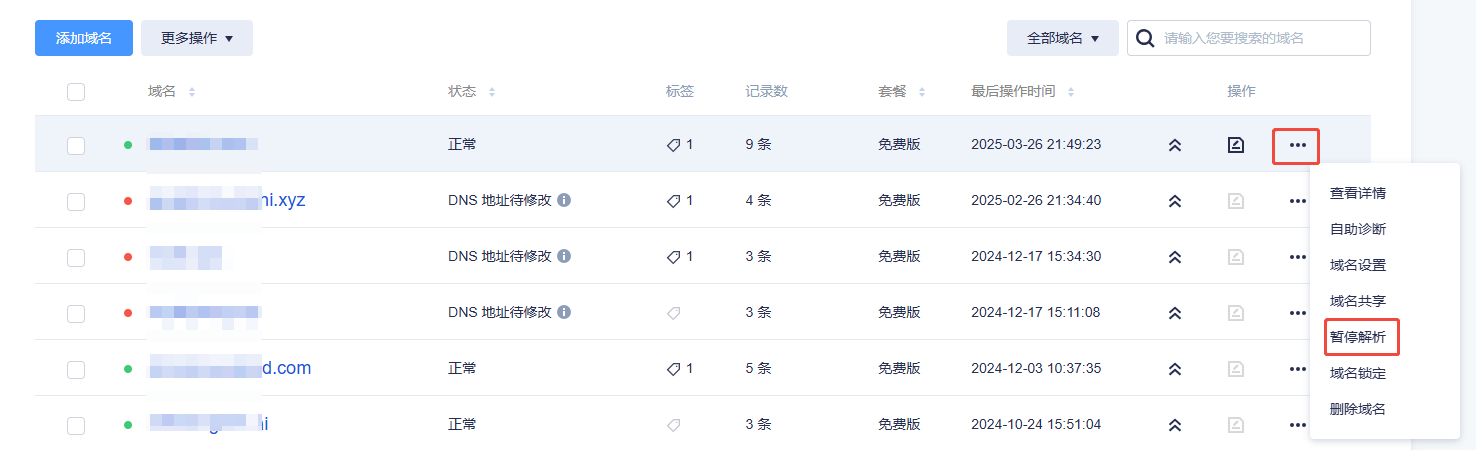
Task: Click the remark edit icon in the first row
Action: [x=1236, y=145]
